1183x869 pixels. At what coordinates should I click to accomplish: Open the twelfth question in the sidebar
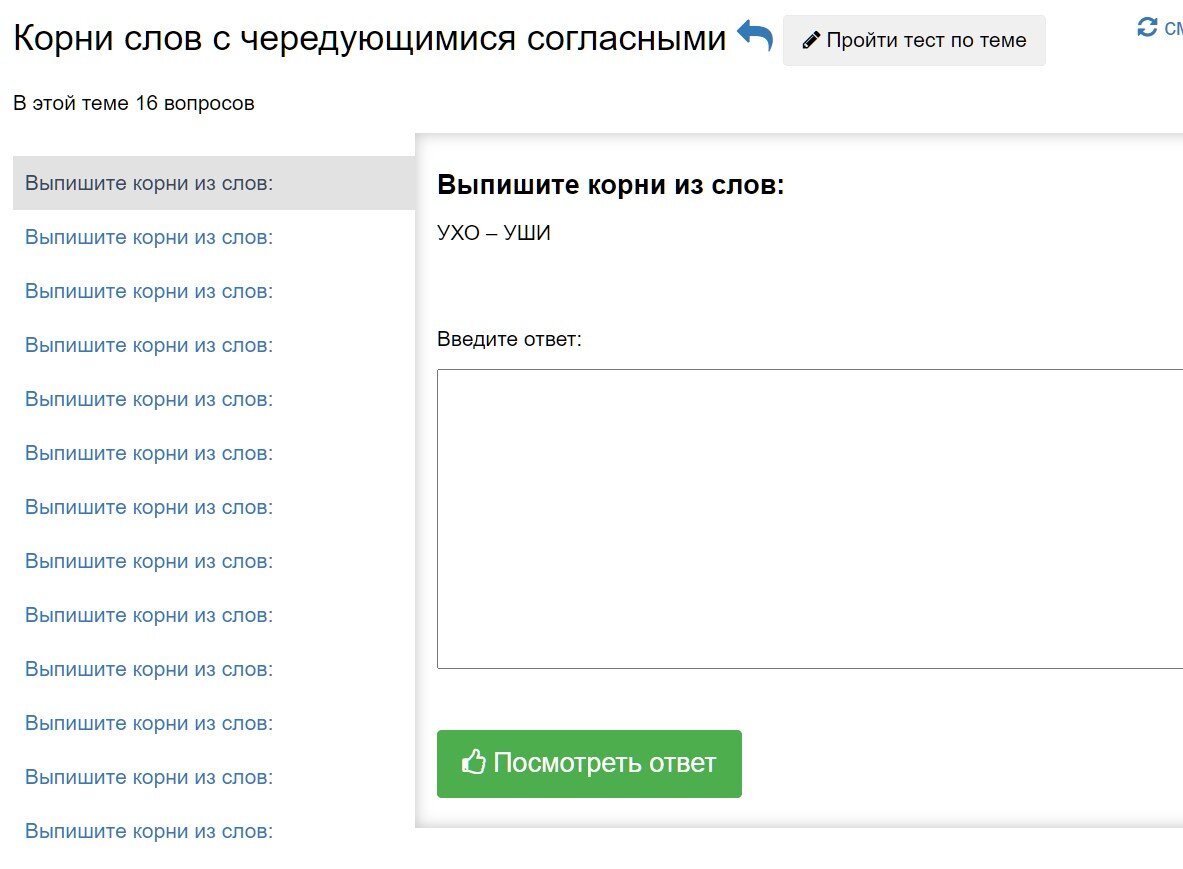click(x=147, y=777)
